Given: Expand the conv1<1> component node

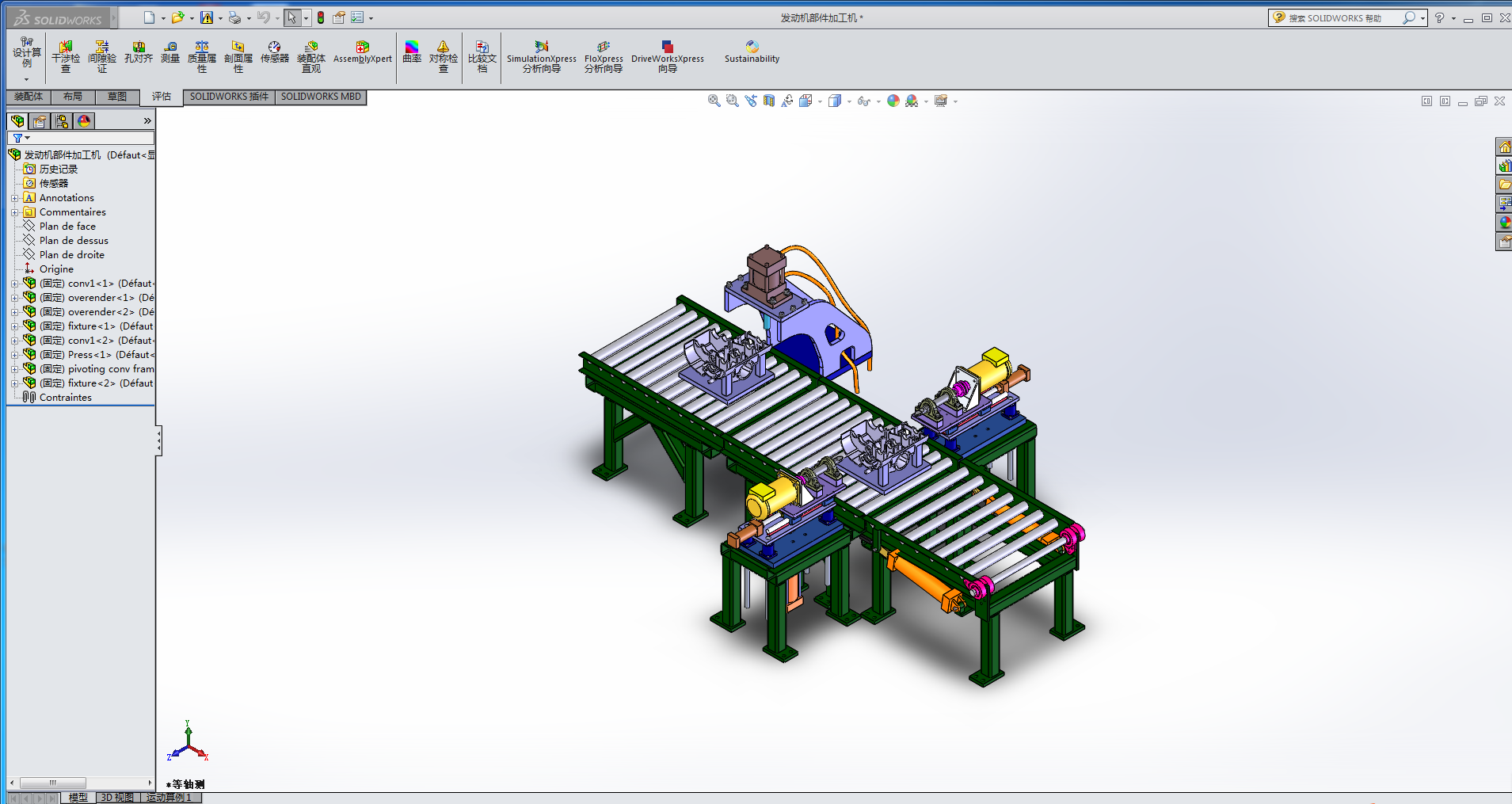Looking at the screenshot, I should point(14,284).
